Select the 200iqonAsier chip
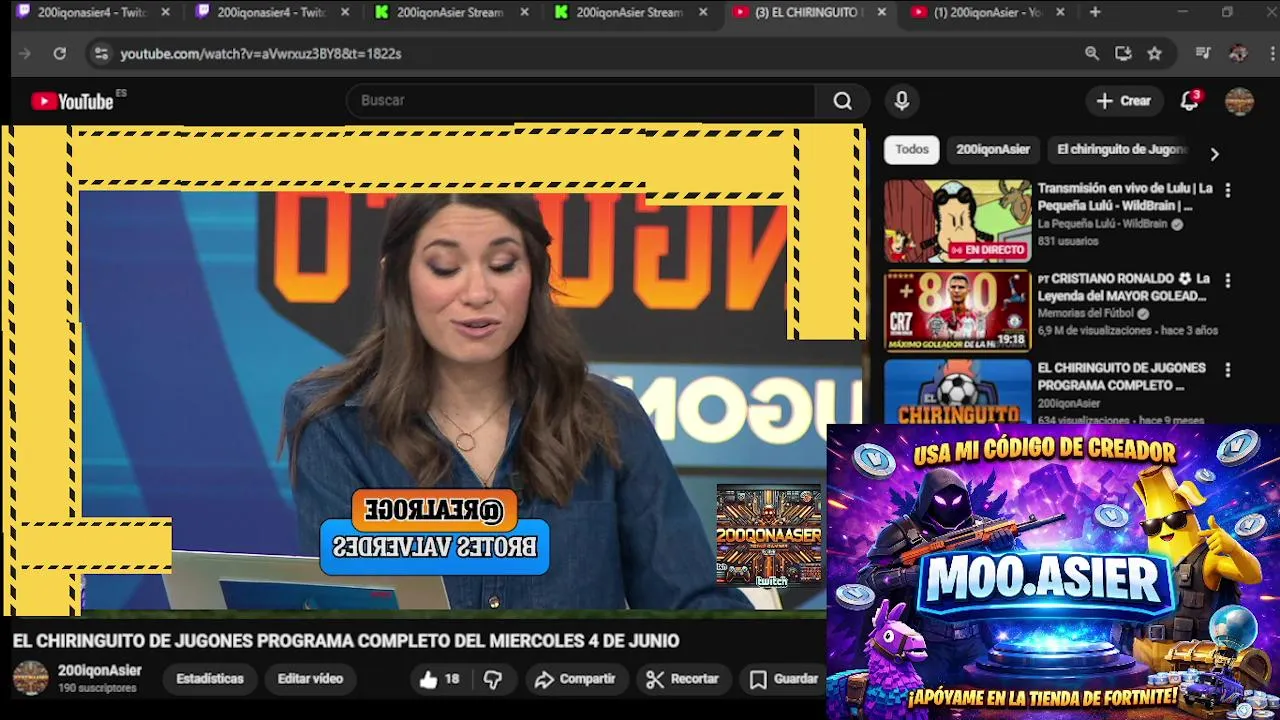 (x=992, y=149)
